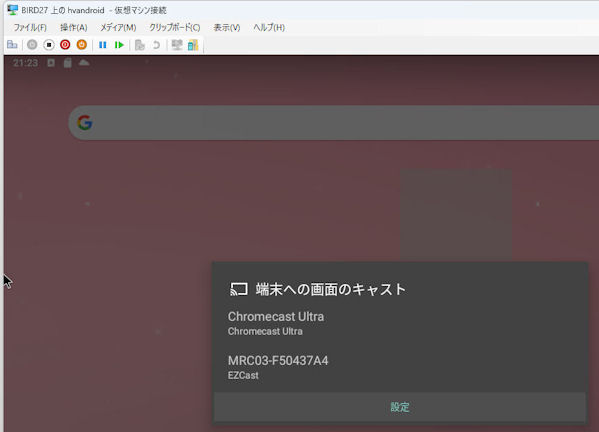Open the 操作(A) menu
The height and width of the screenshot is (432, 599).
74,28
